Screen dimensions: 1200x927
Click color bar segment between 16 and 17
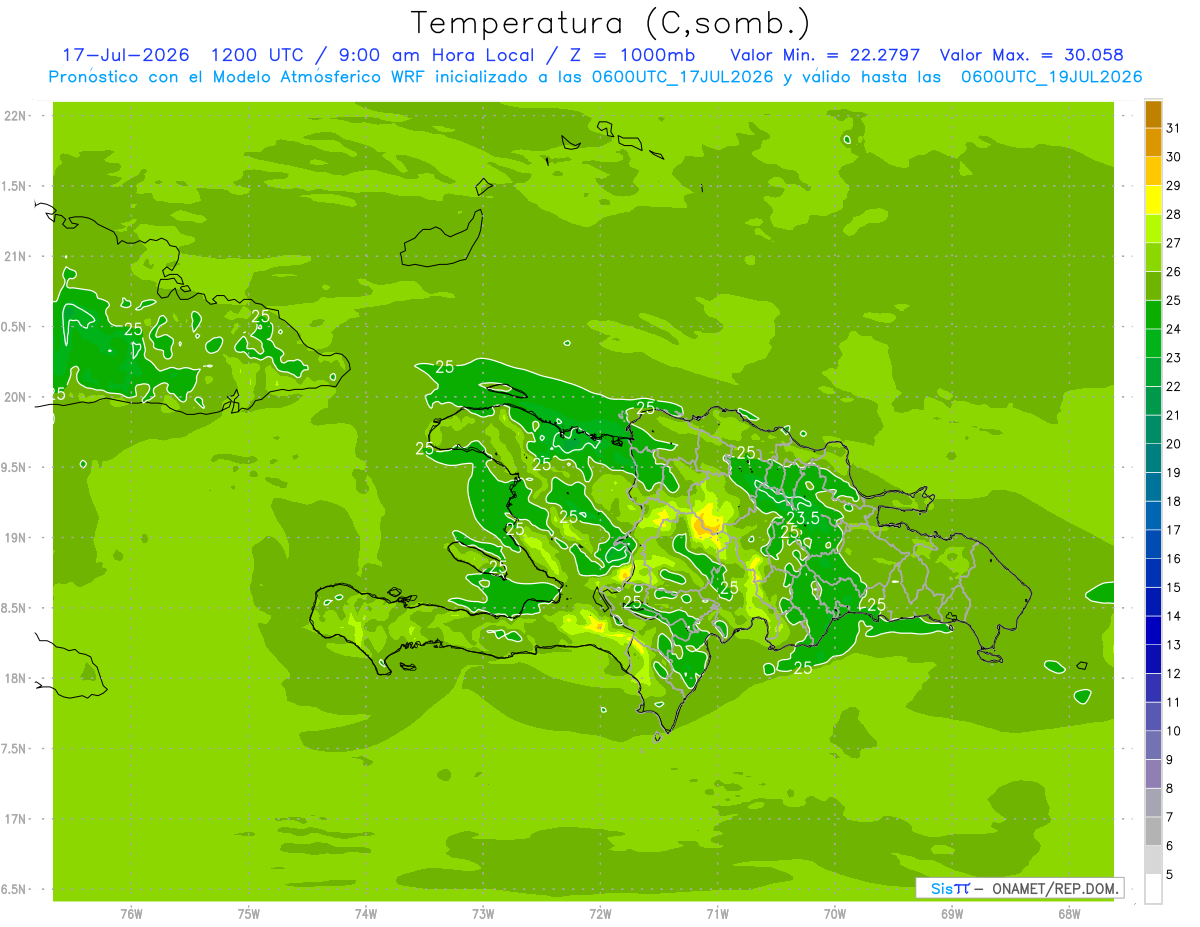pyautogui.click(x=1153, y=544)
